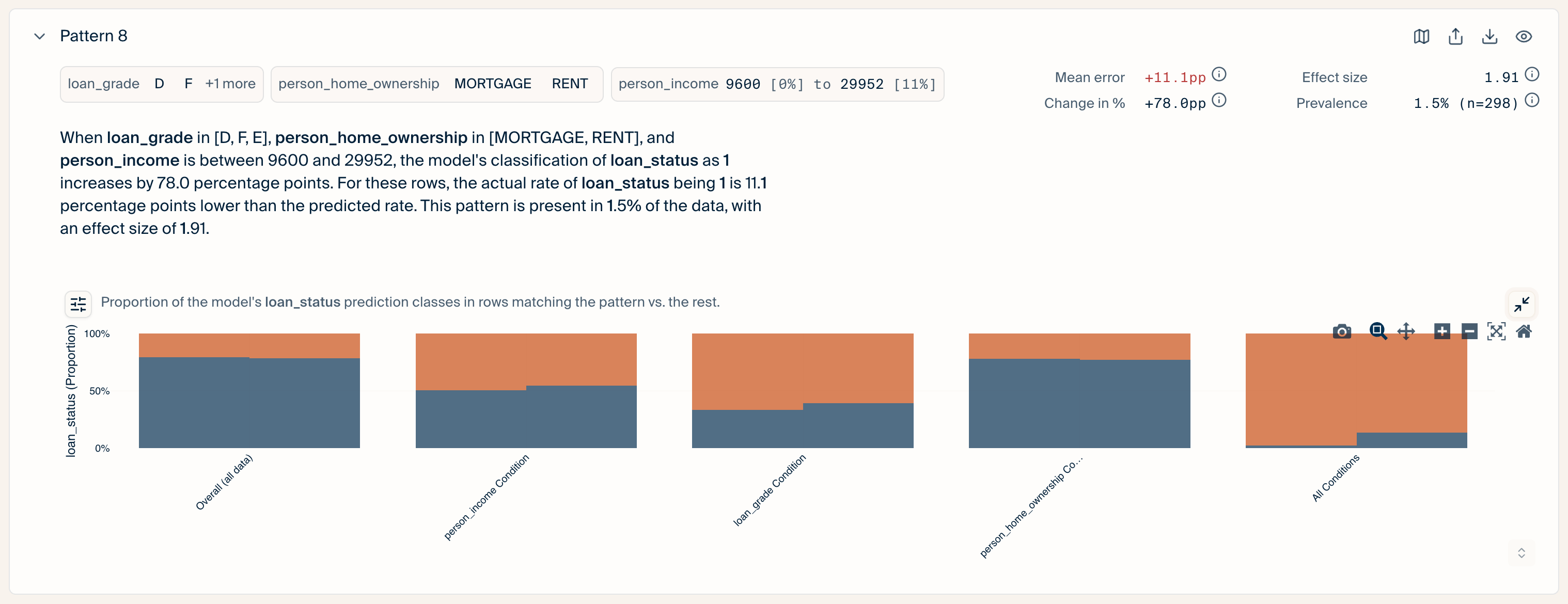
Task: Click the zoom out minus button
Action: (x=1469, y=331)
